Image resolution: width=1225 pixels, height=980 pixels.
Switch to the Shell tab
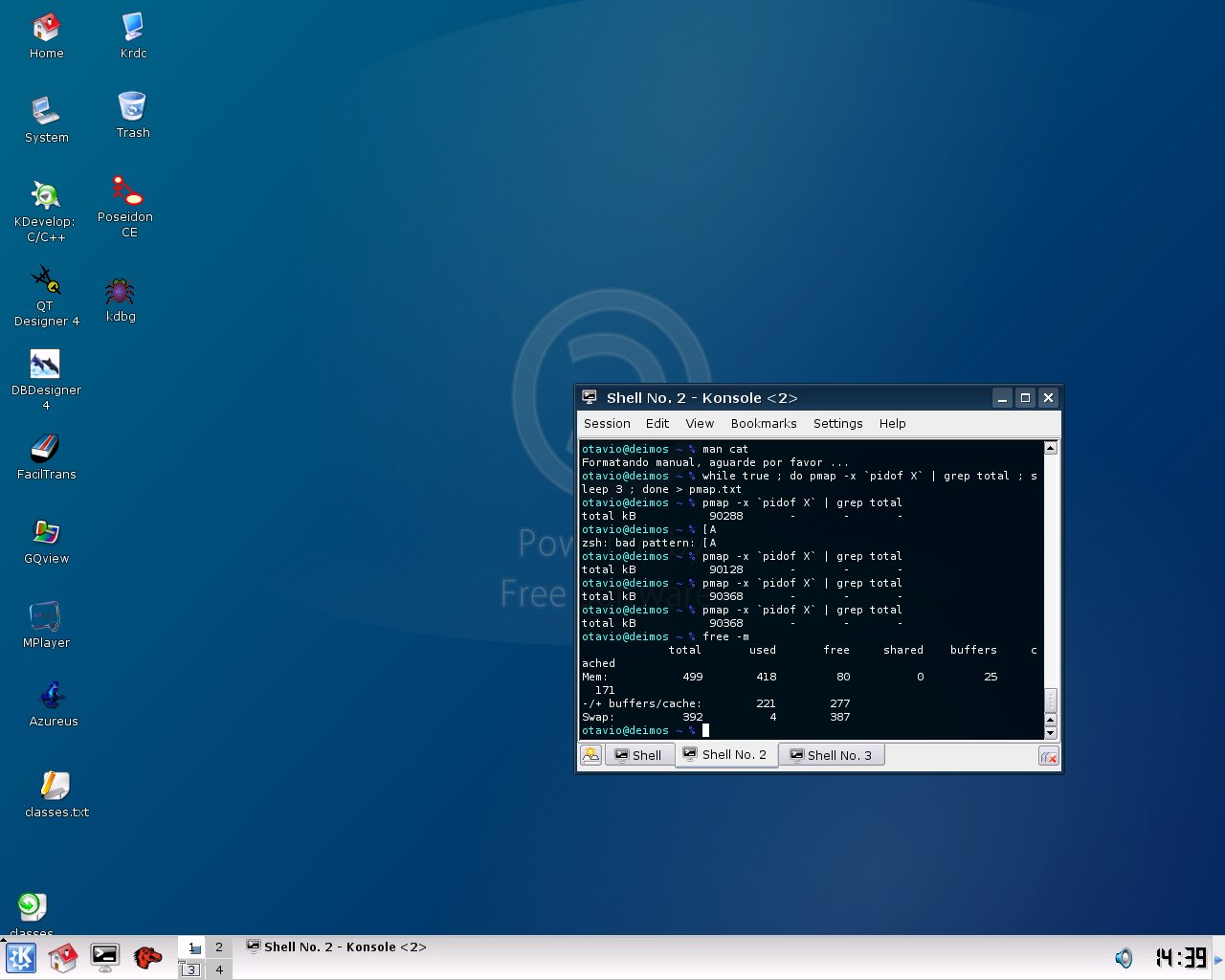click(638, 755)
